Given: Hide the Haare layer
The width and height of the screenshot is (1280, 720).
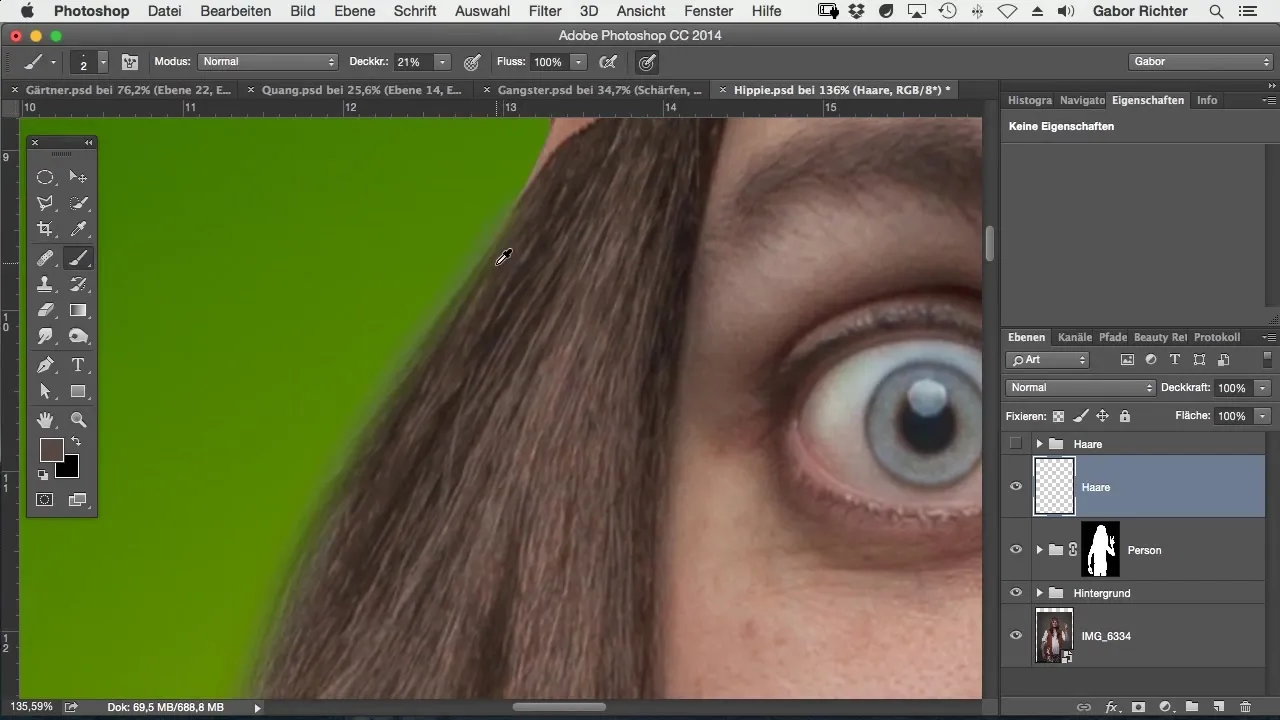Looking at the screenshot, I should (x=1016, y=487).
